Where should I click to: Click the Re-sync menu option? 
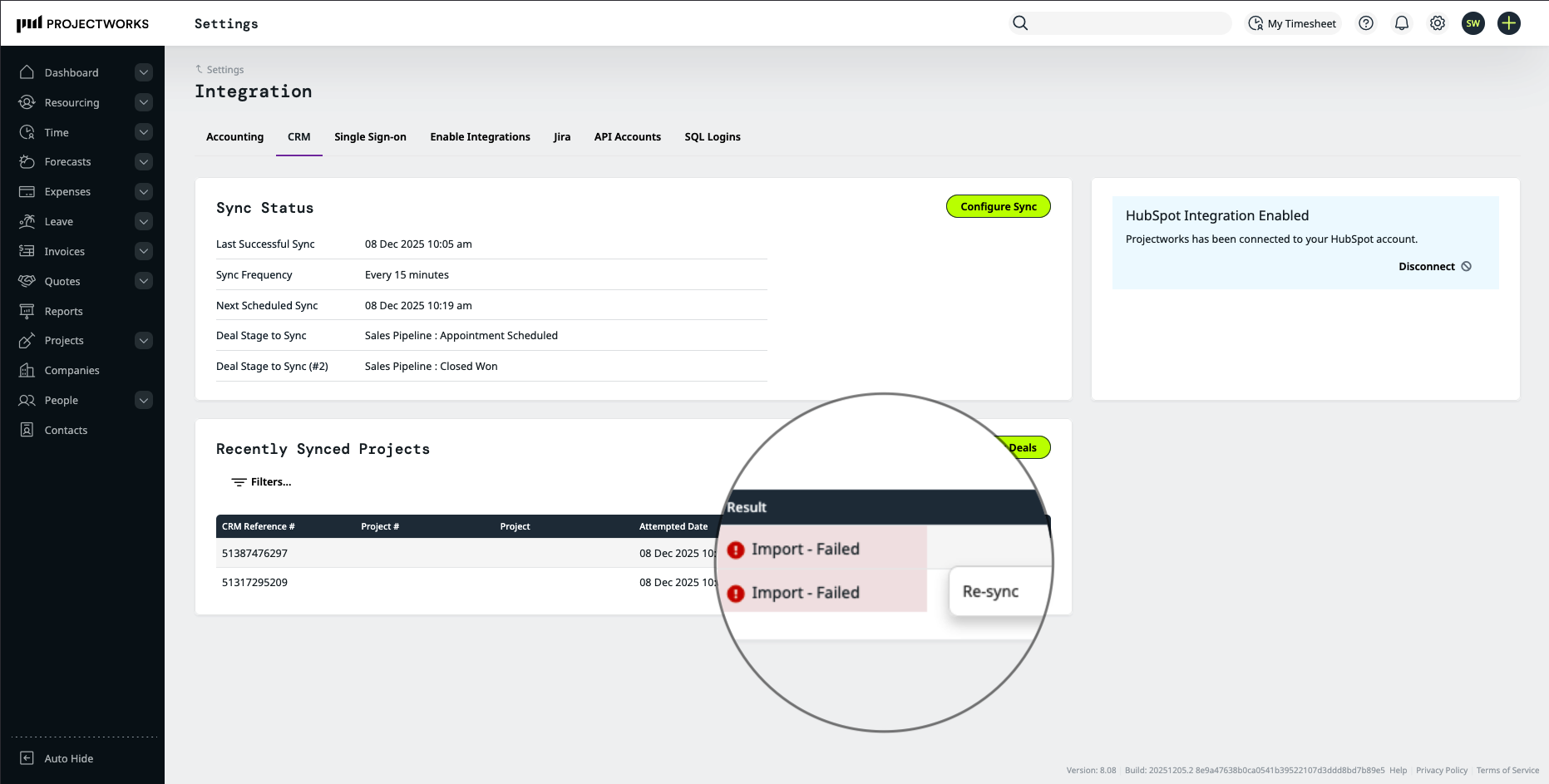tap(990, 591)
